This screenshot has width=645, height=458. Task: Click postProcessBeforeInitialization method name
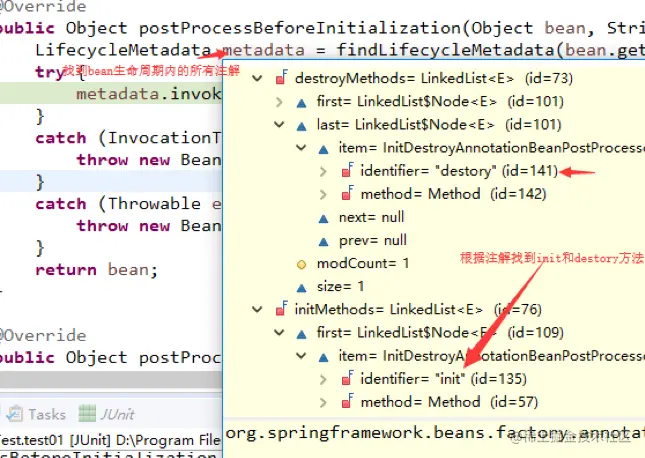299,28
